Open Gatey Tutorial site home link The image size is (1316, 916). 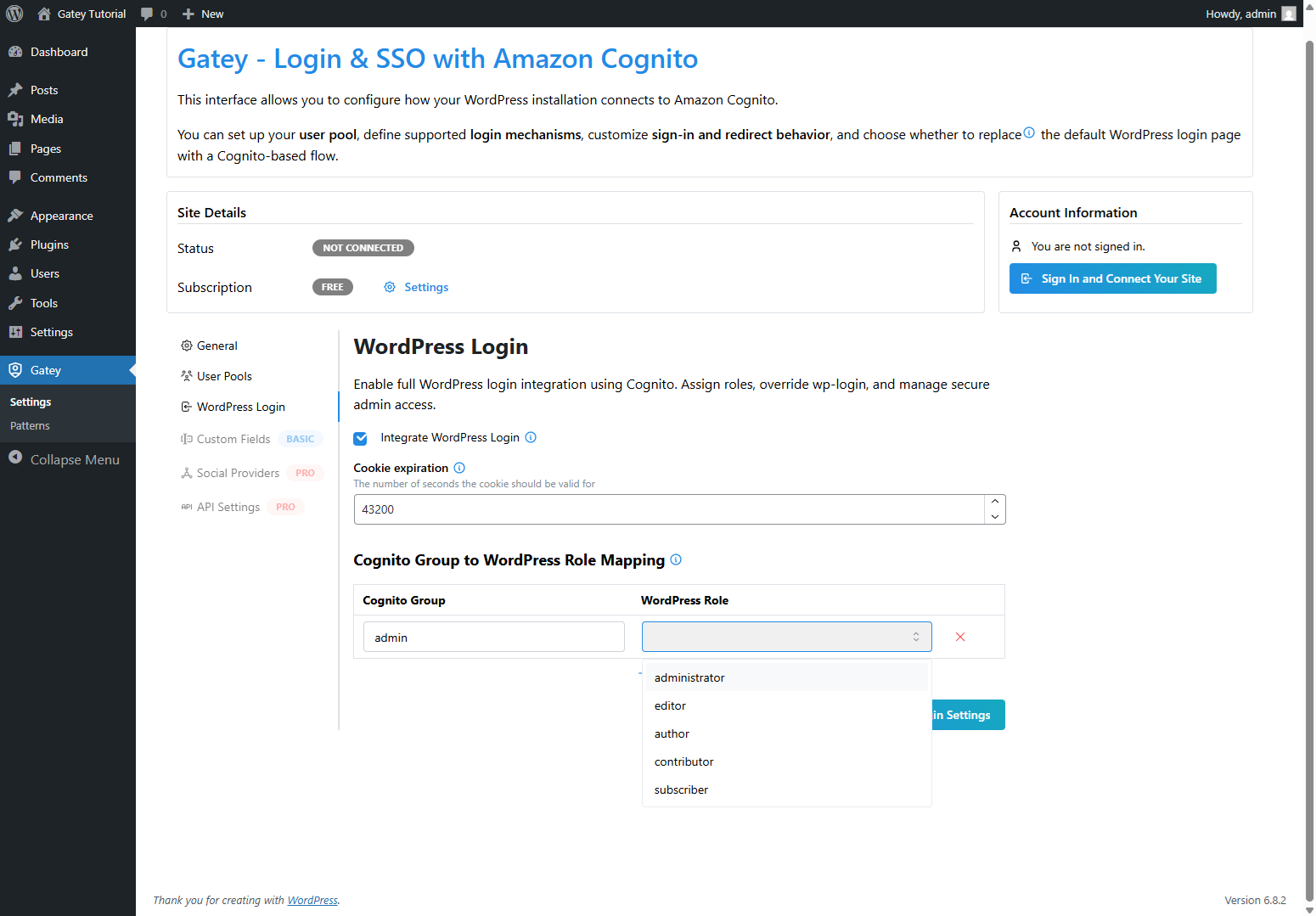point(82,14)
